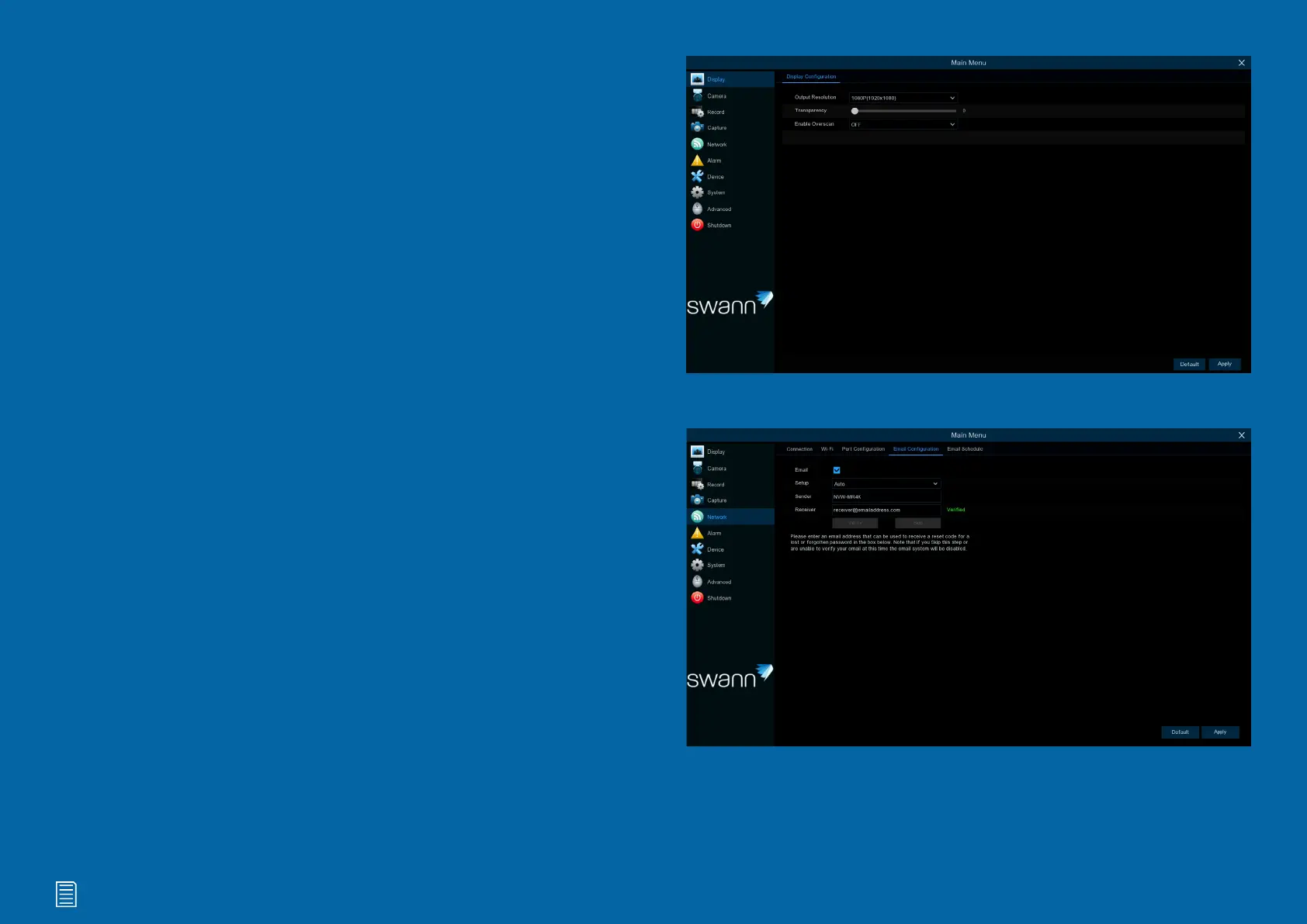Click Capture icon in Display Configuration window
Image resolution: width=1307 pixels, height=924 pixels.
(697, 127)
